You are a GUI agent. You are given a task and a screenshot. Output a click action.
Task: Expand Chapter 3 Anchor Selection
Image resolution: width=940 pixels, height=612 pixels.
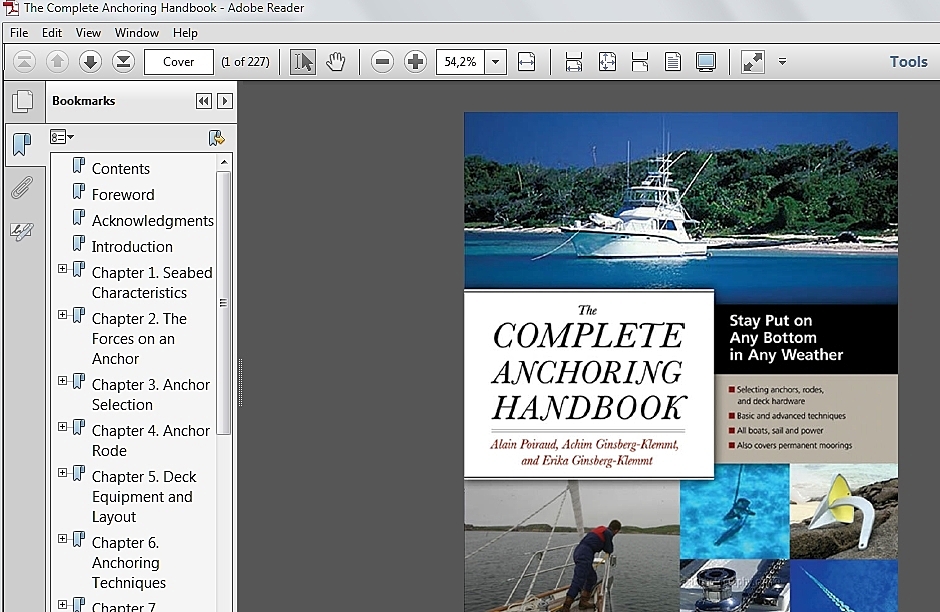point(62,381)
